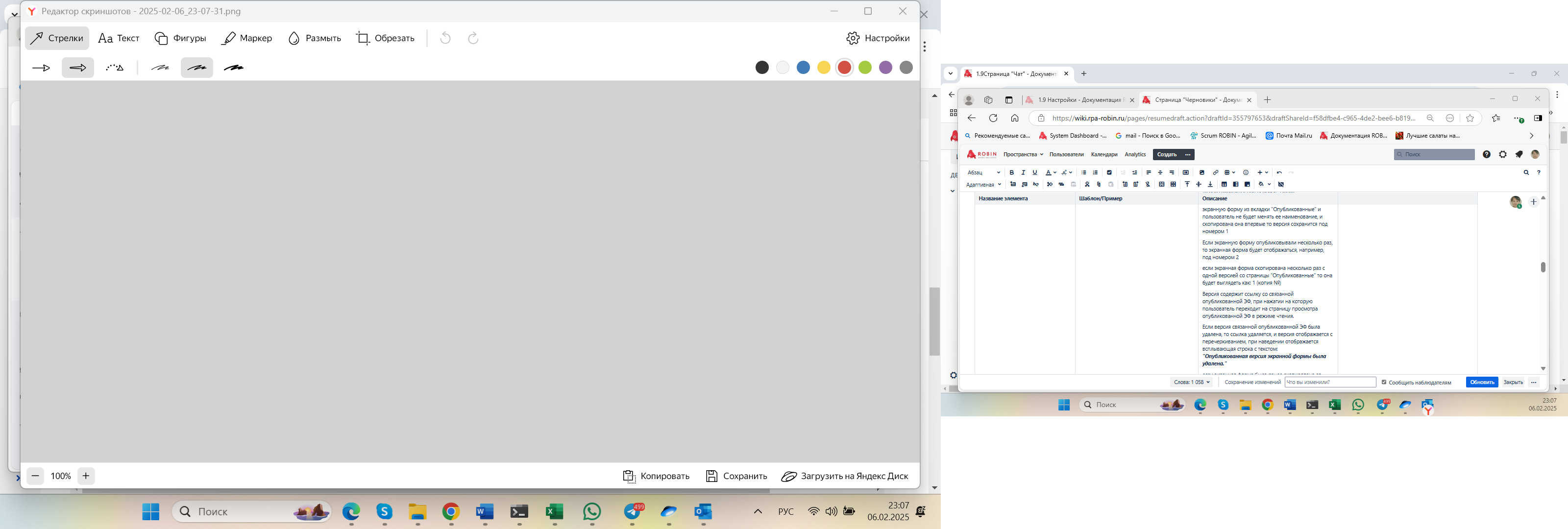Open the insert more content plus dropdown

coord(1263,173)
